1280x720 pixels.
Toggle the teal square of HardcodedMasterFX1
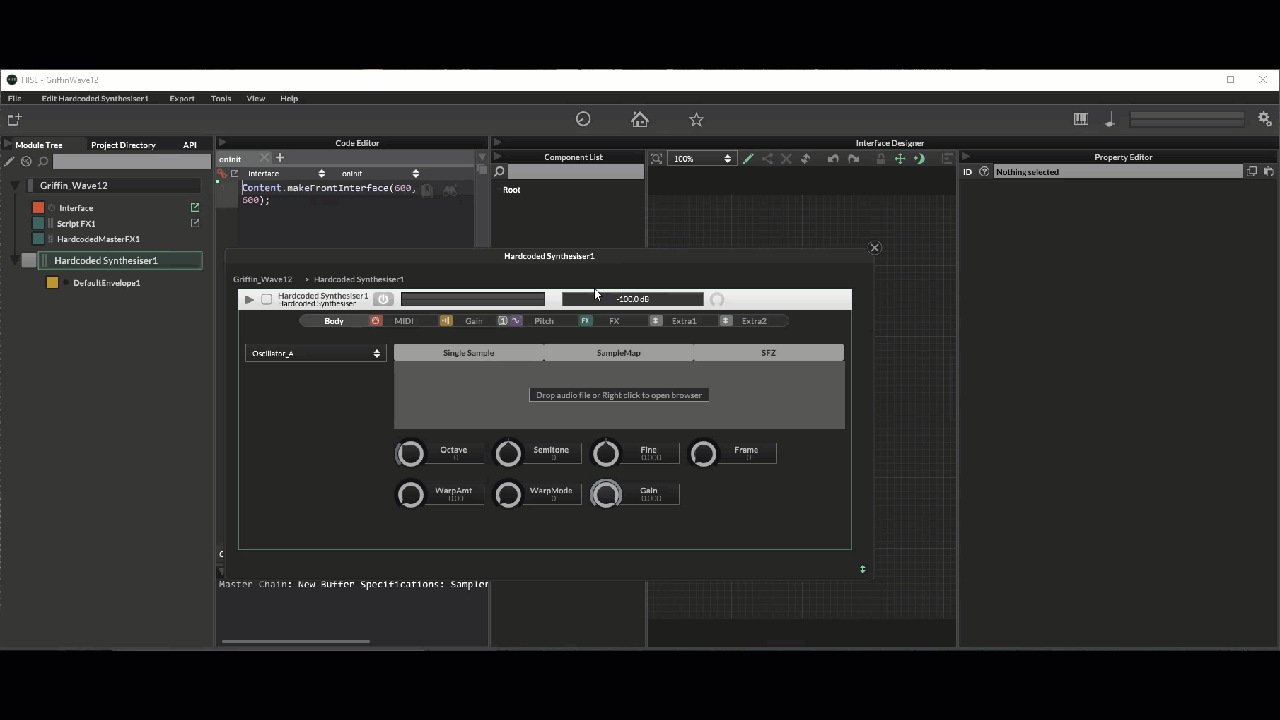38,239
